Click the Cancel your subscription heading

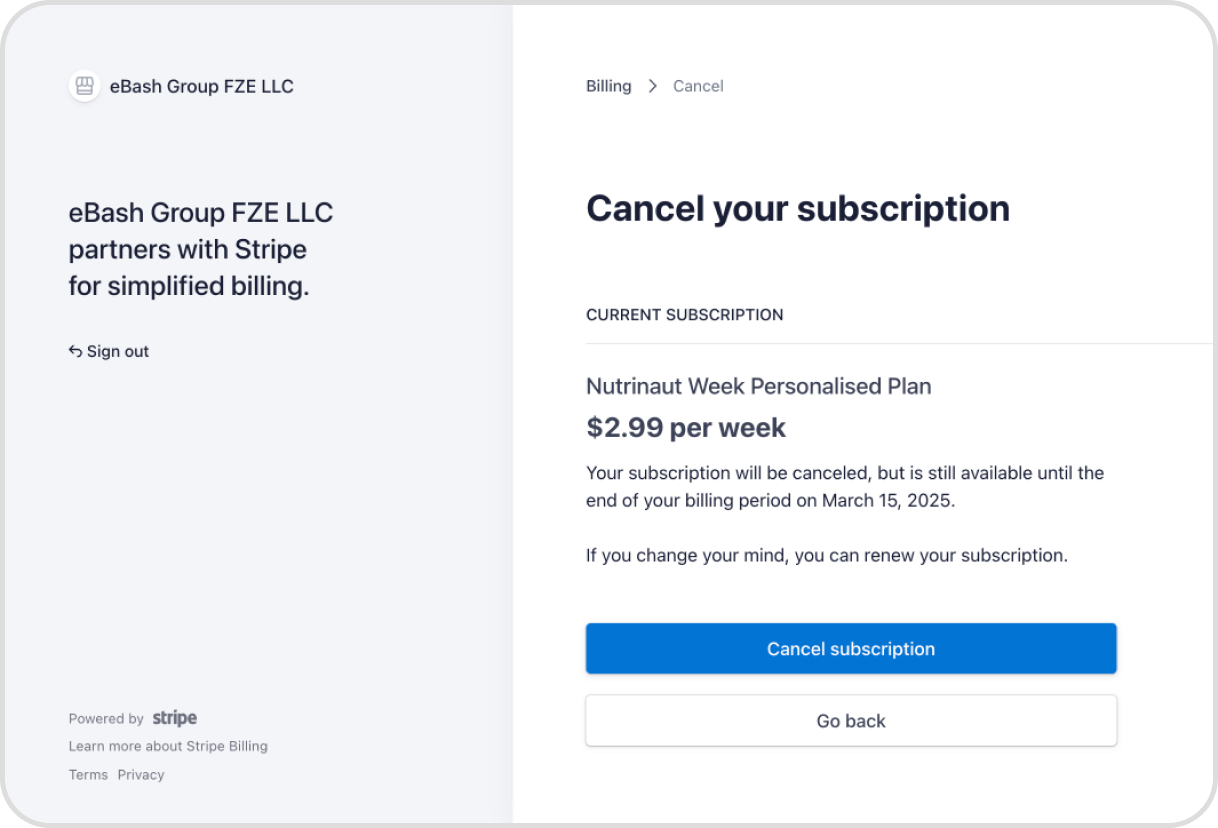(x=798, y=208)
